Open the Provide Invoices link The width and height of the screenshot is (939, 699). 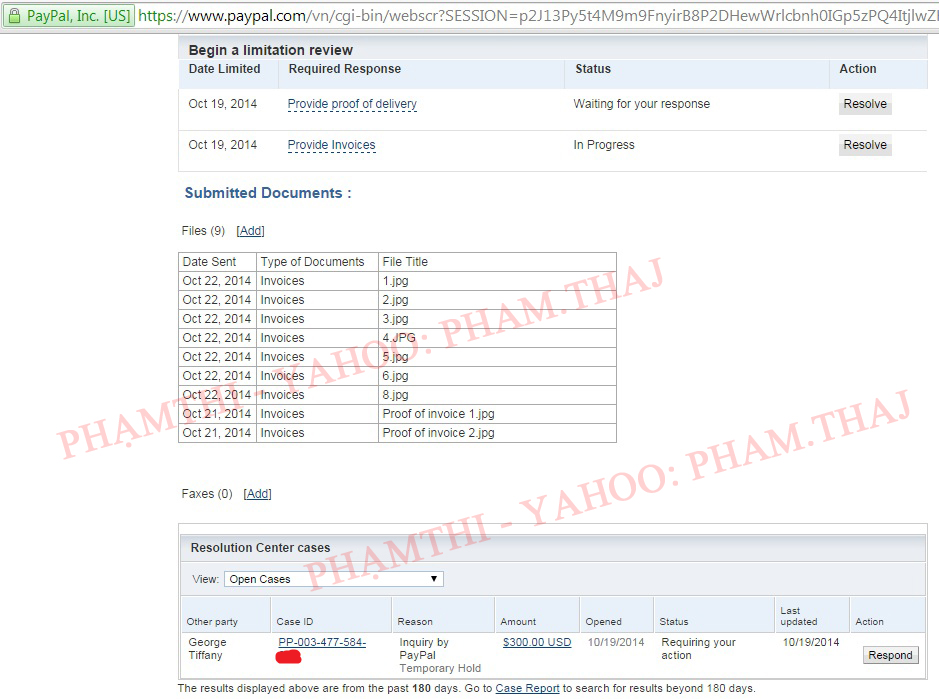pyautogui.click(x=332, y=145)
